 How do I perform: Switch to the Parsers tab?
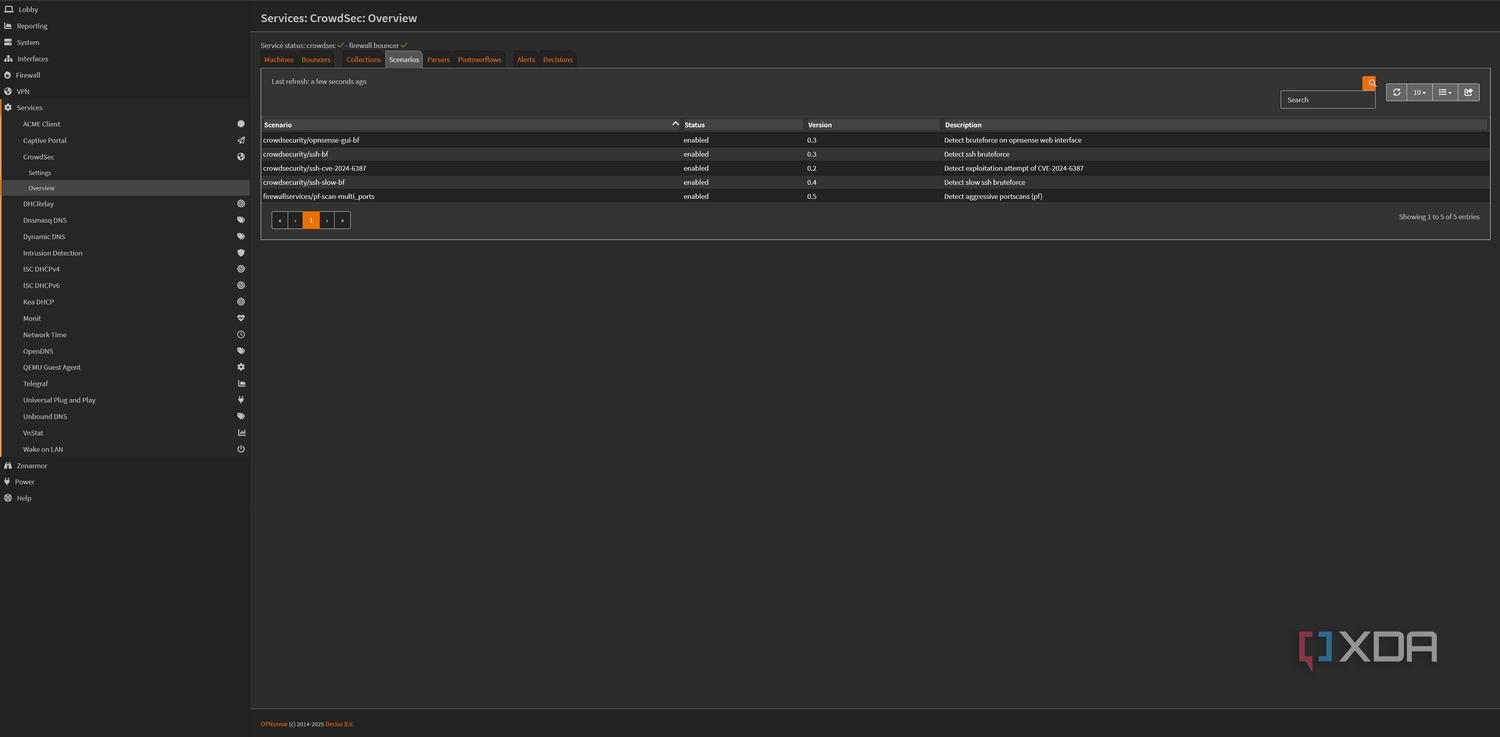pos(438,60)
